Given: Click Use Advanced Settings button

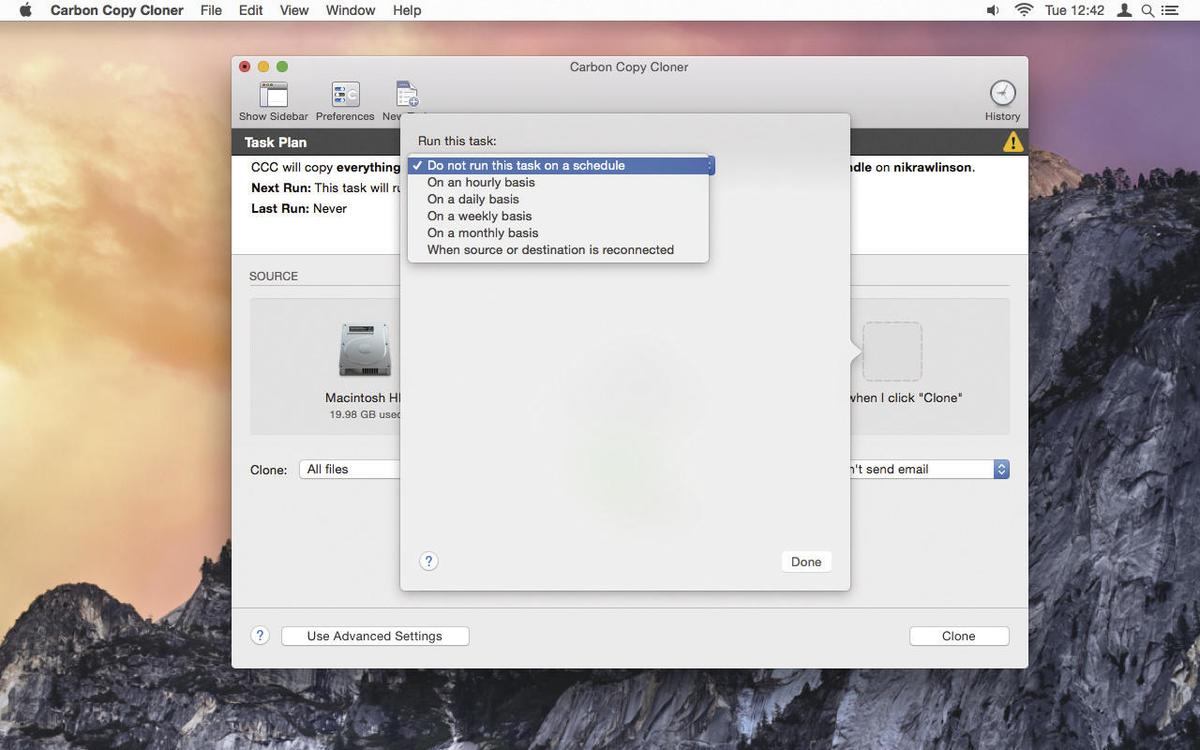Looking at the screenshot, I should pyautogui.click(x=375, y=636).
